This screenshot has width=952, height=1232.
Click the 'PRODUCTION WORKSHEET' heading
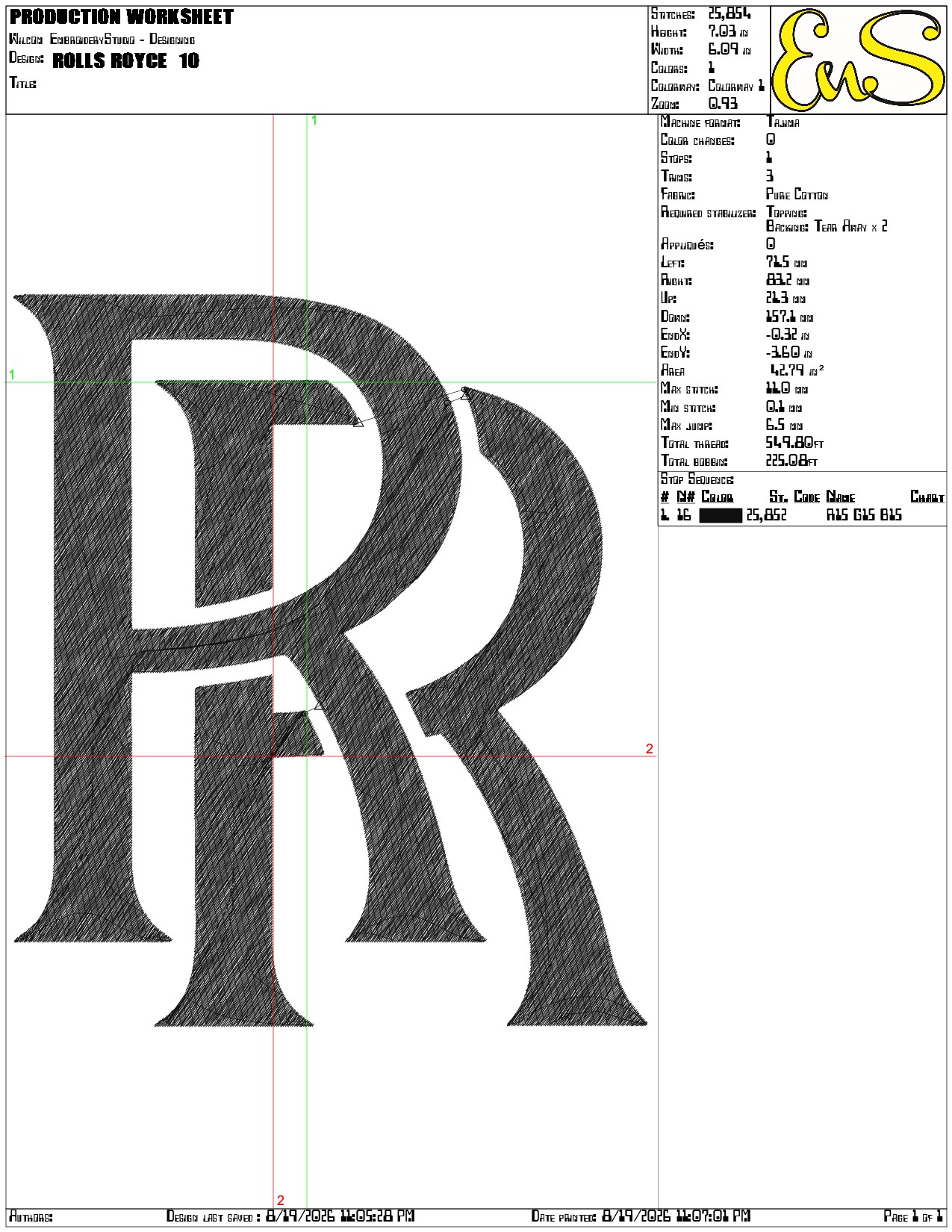click(122, 16)
